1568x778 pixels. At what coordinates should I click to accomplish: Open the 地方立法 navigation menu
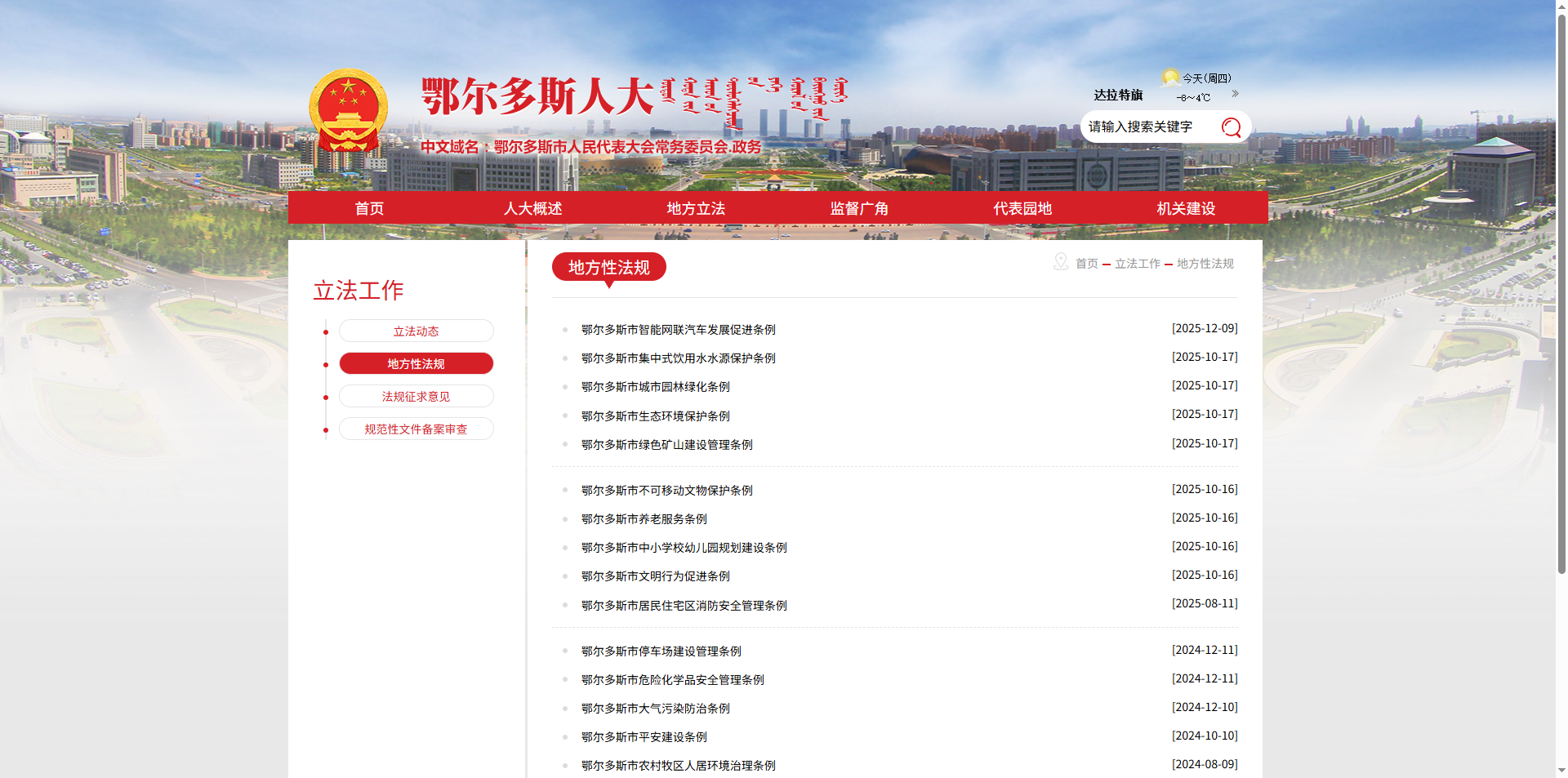tap(697, 208)
